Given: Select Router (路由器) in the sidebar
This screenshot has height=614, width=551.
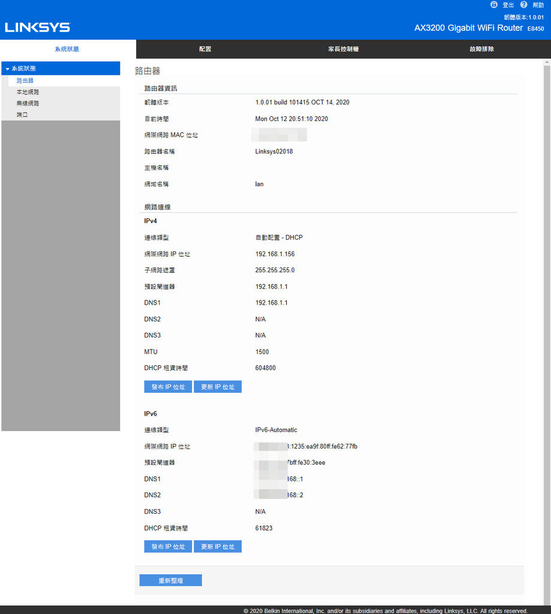Looking at the screenshot, I should click(25, 81).
